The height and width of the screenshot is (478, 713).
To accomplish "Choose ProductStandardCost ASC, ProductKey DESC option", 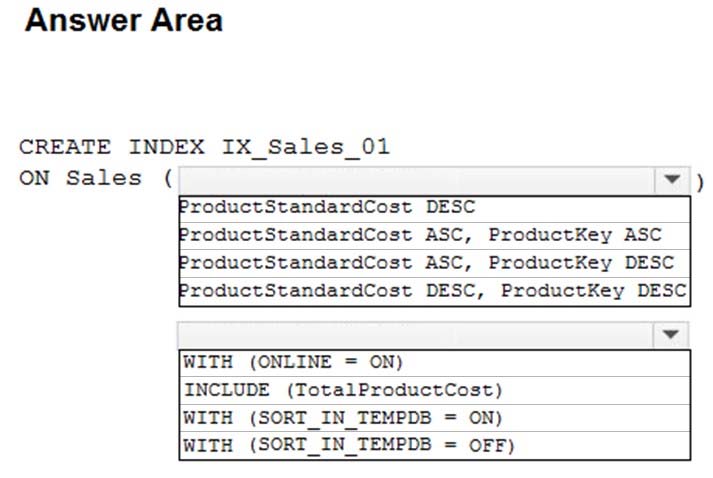I will pos(426,263).
